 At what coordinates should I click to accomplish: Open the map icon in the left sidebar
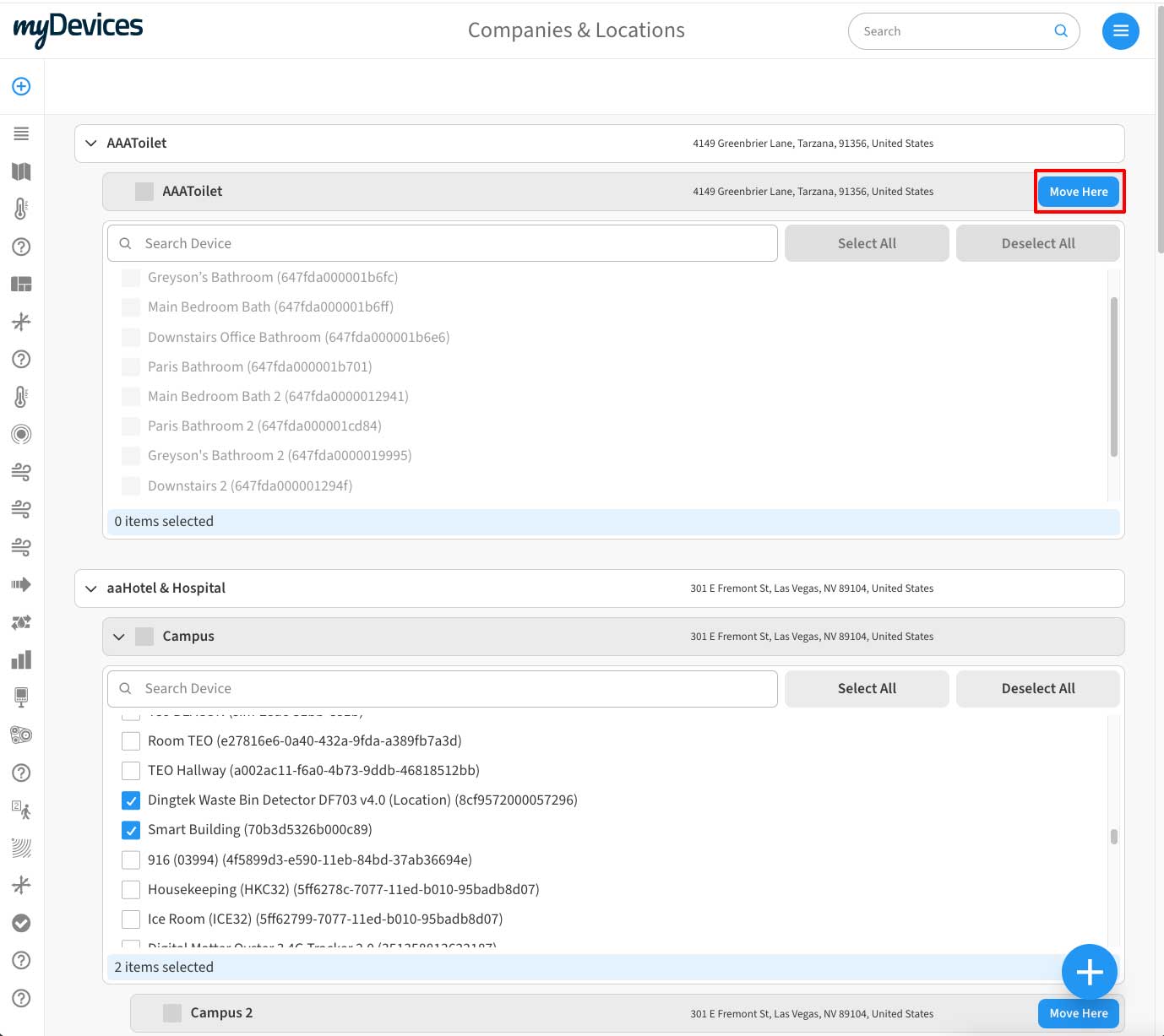pyautogui.click(x=21, y=171)
